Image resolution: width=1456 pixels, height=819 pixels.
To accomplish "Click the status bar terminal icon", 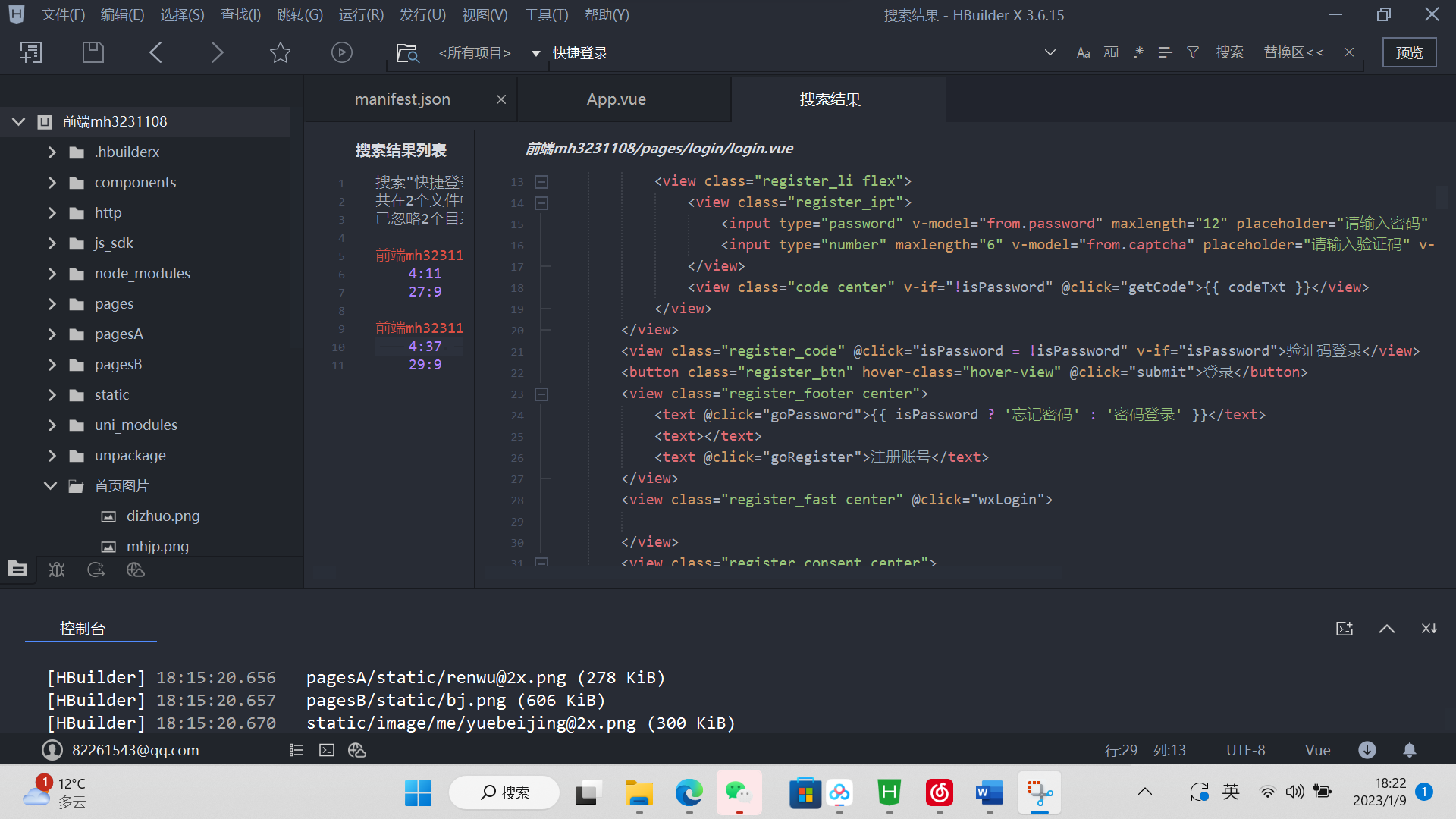I will 327,750.
